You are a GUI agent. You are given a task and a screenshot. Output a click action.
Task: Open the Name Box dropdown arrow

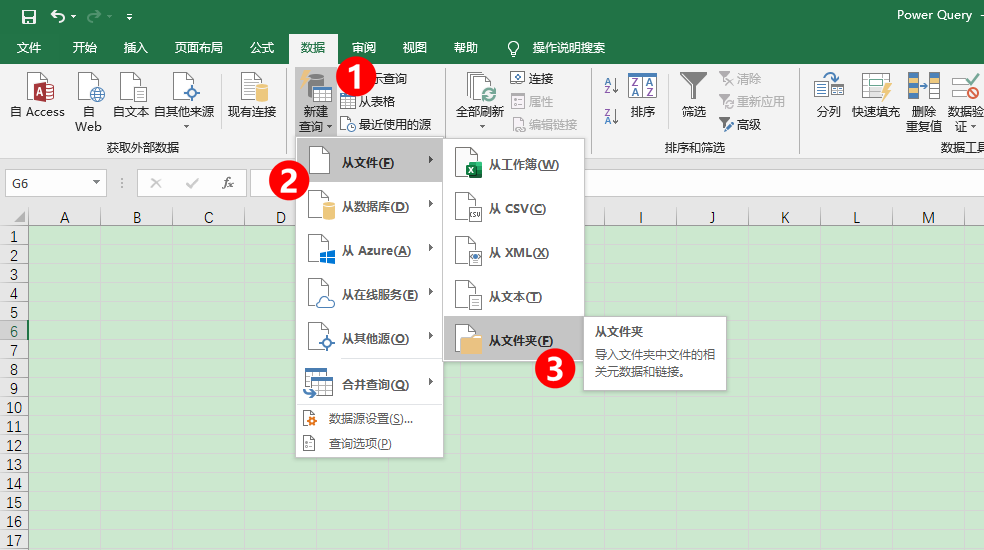(x=97, y=183)
